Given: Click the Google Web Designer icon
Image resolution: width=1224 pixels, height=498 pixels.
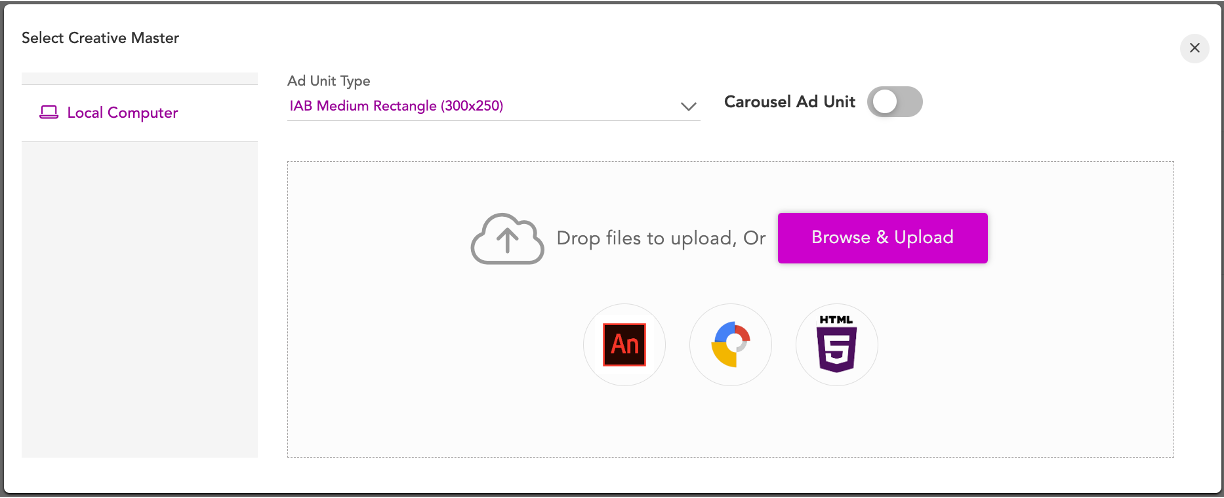Looking at the screenshot, I should click(730, 345).
